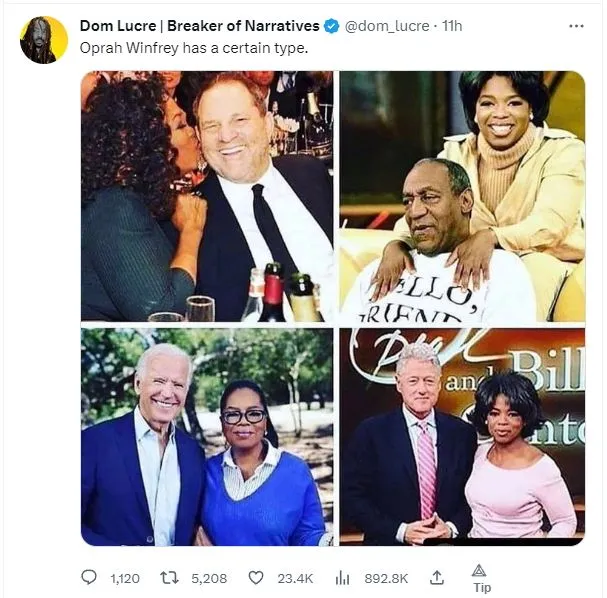Click the 23.4K likes count
This screenshot has height=598, width=607.
(x=295, y=578)
